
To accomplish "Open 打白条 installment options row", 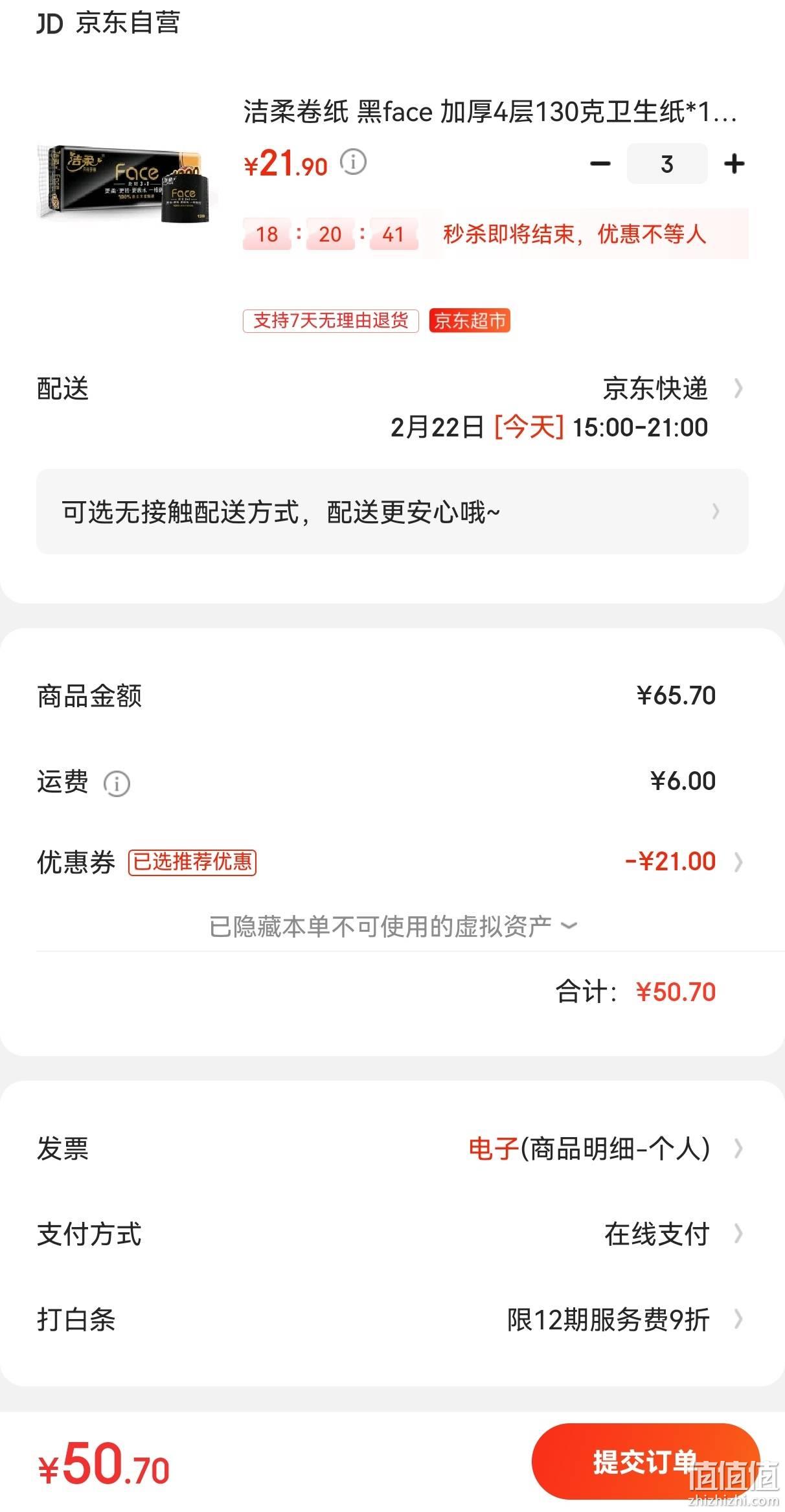I will (x=392, y=1320).
